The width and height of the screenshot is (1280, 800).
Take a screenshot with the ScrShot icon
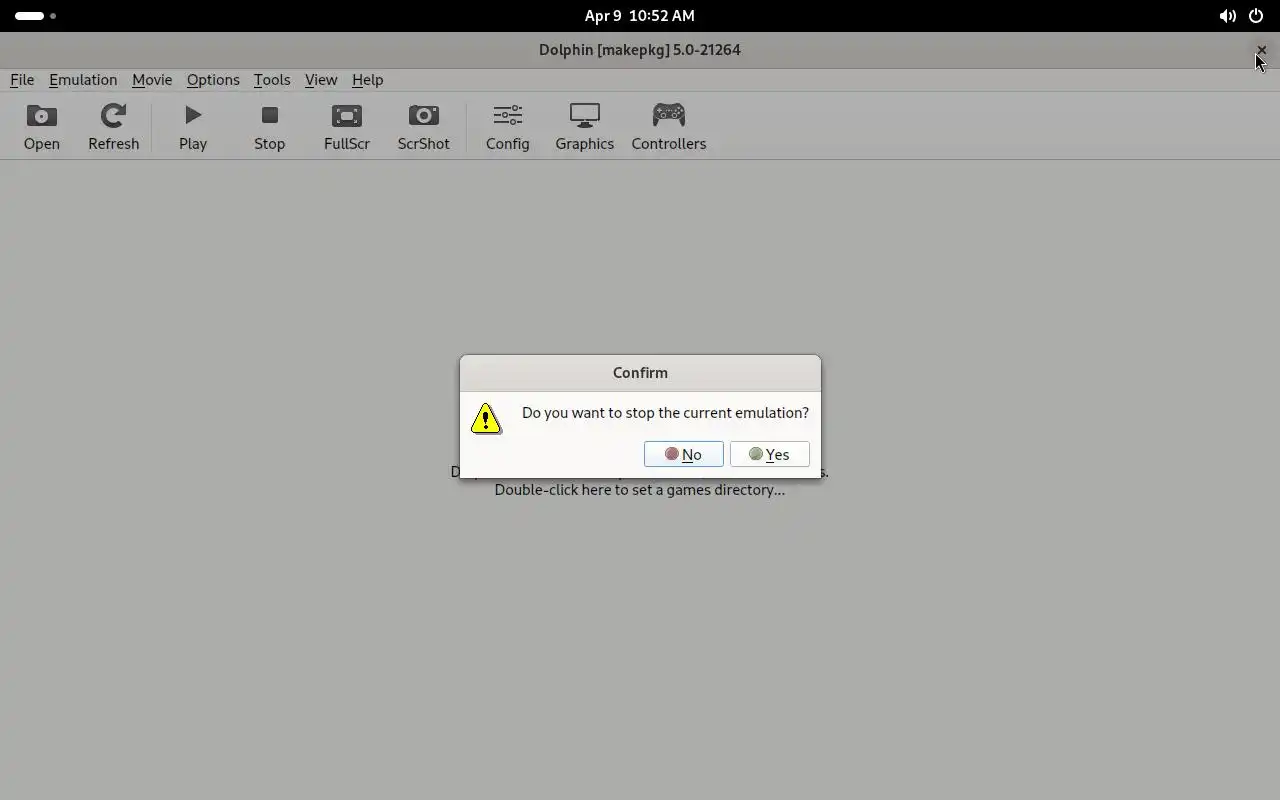click(x=423, y=127)
